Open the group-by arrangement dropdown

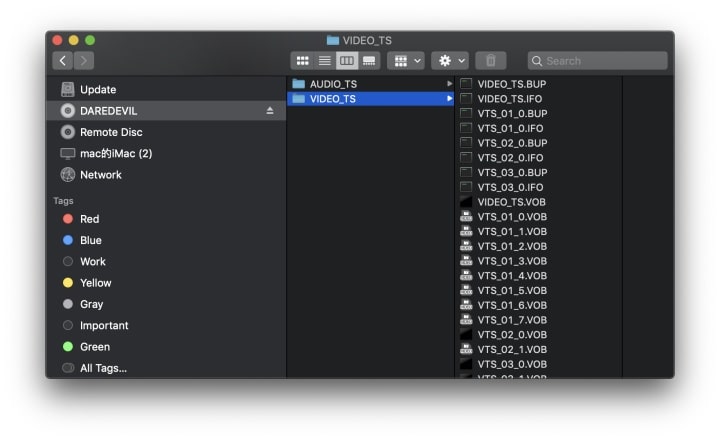click(x=406, y=61)
